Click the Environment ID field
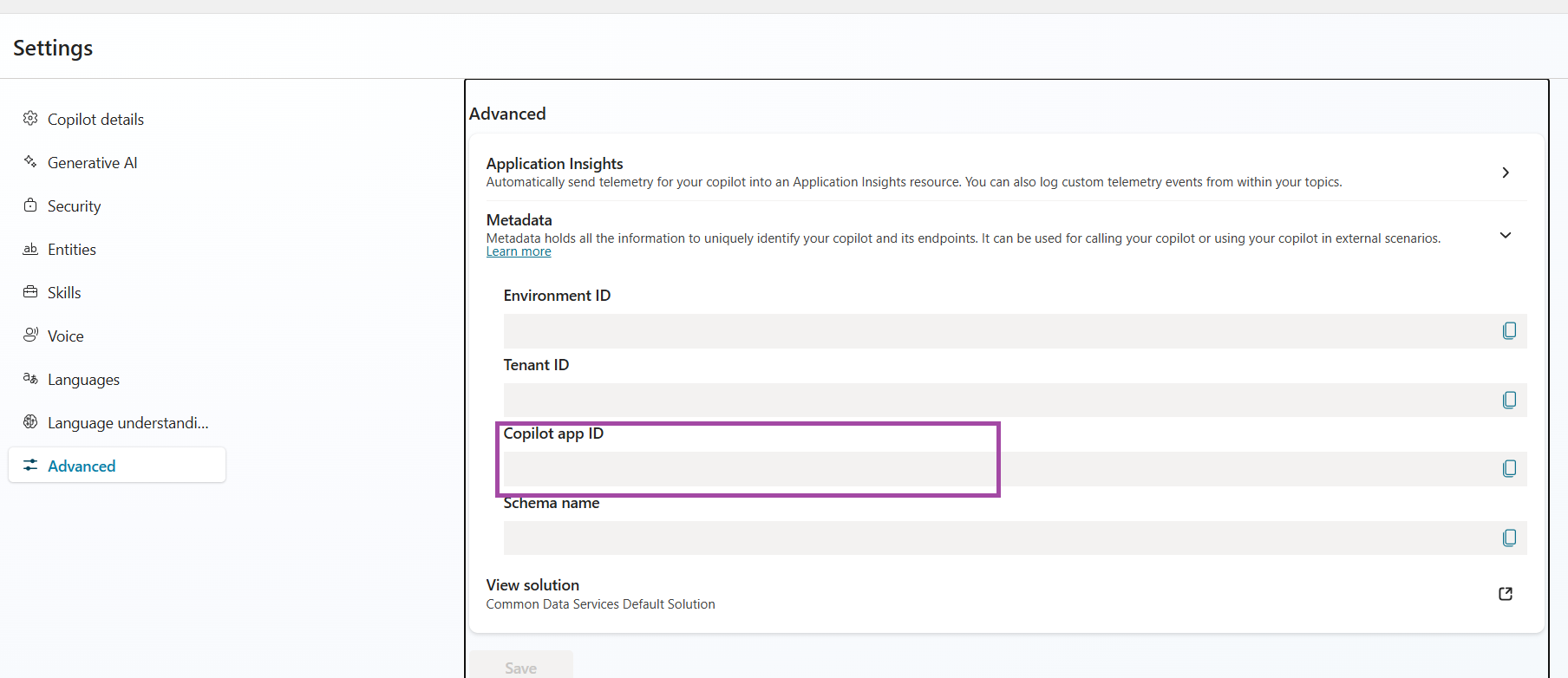 997,331
